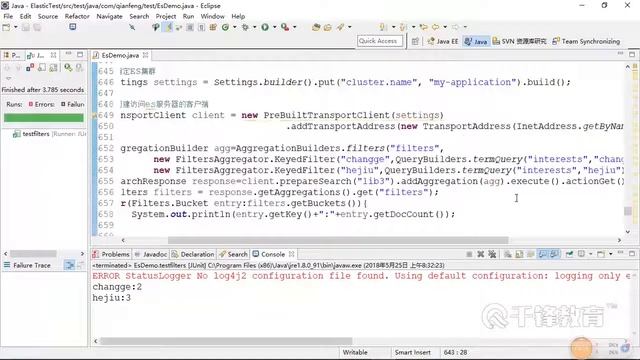The image size is (640, 360).
Task: Open the JUnit view menu triangle
Action: point(8,78)
